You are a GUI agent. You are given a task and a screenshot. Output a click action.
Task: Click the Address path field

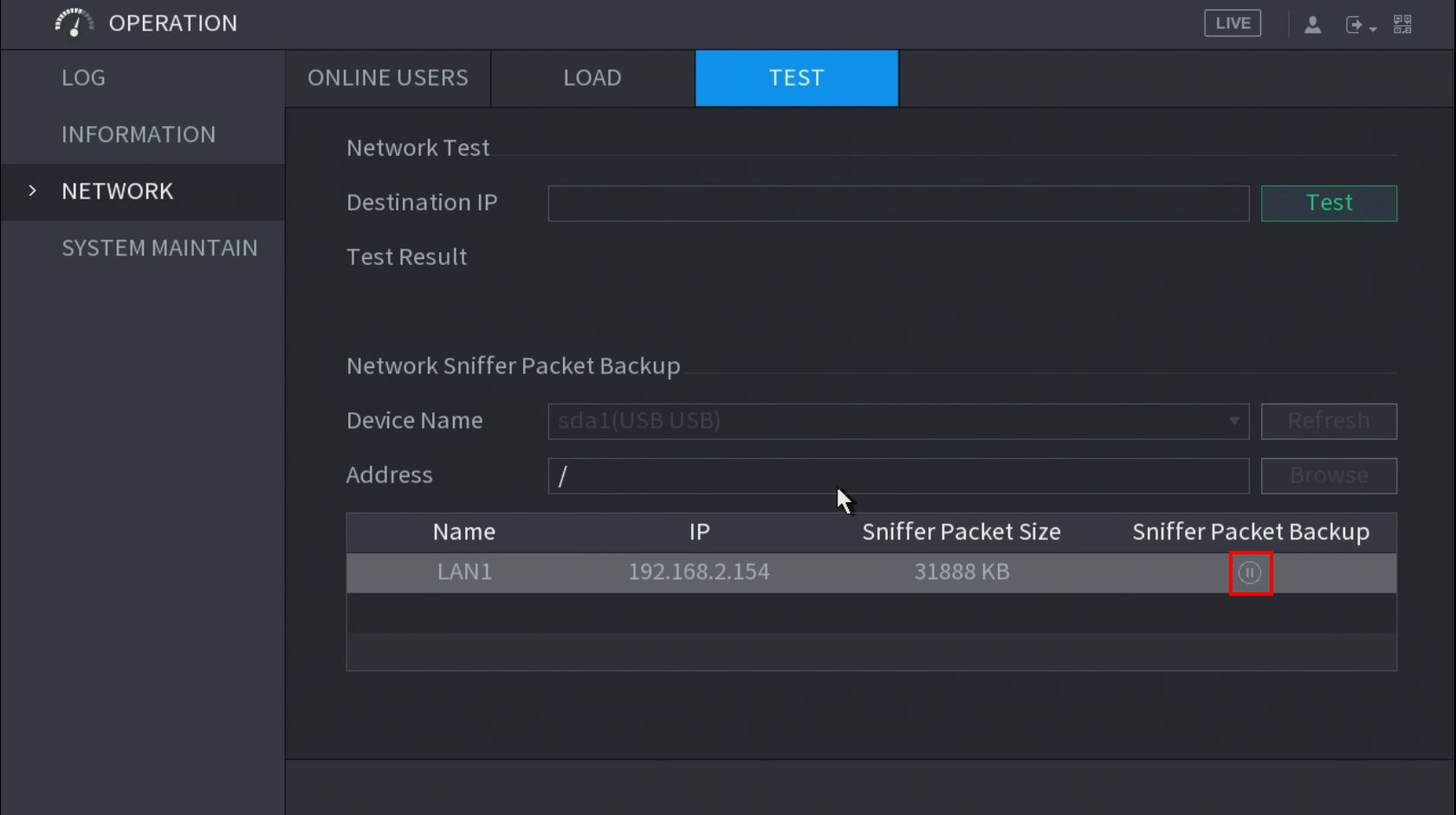point(897,475)
